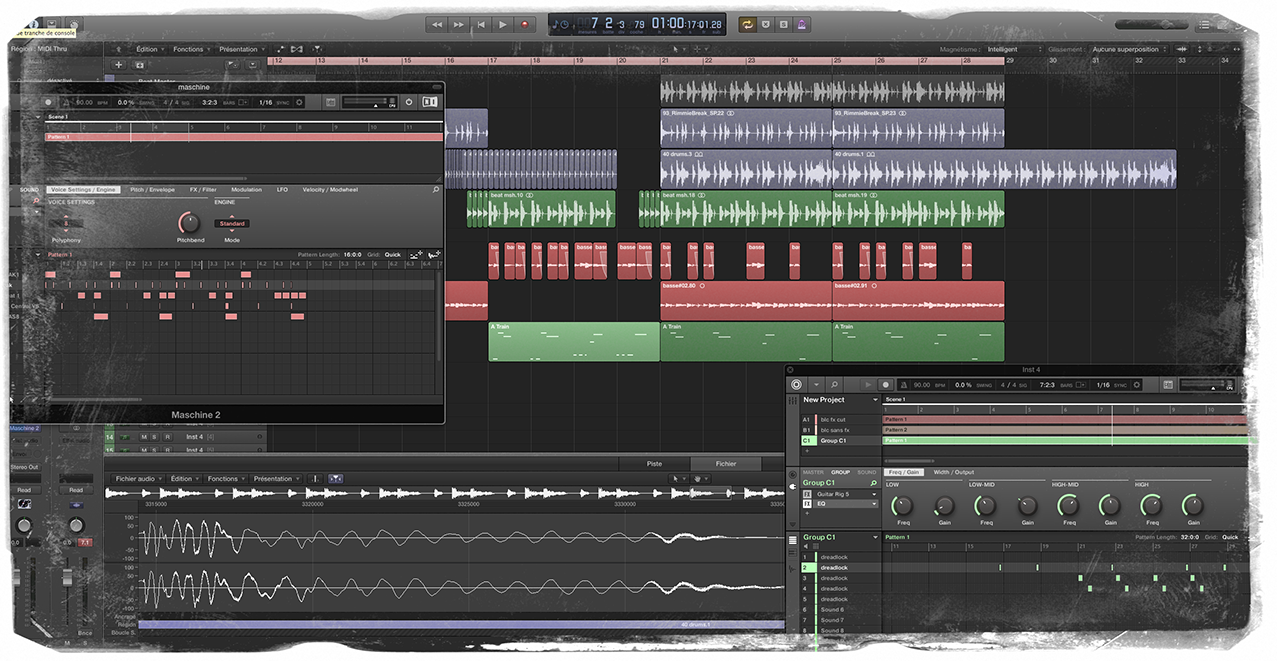The height and width of the screenshot is (661, 1277).
Task: Start playback in the Logic transport
Action: pos(503,24)
